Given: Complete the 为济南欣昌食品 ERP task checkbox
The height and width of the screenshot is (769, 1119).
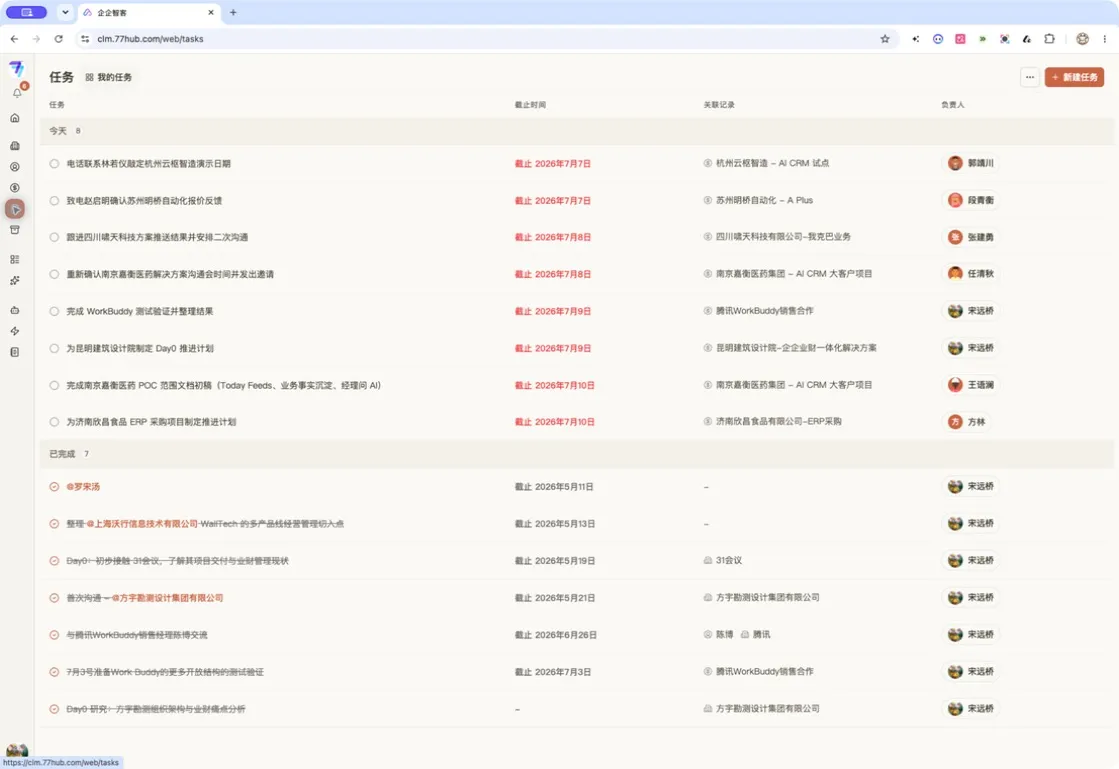Looking at the screenshot, I should [54, 422].
